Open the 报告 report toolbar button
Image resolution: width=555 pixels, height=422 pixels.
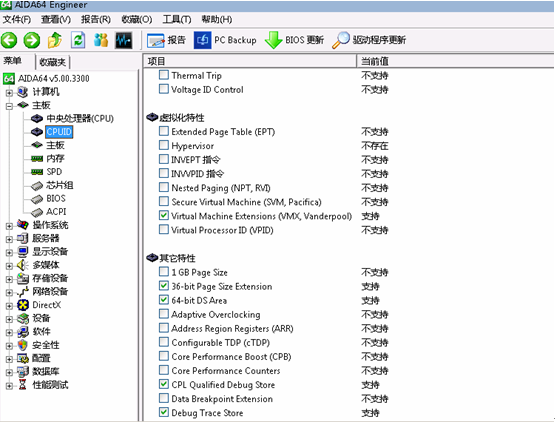click(x=166, y=40)
